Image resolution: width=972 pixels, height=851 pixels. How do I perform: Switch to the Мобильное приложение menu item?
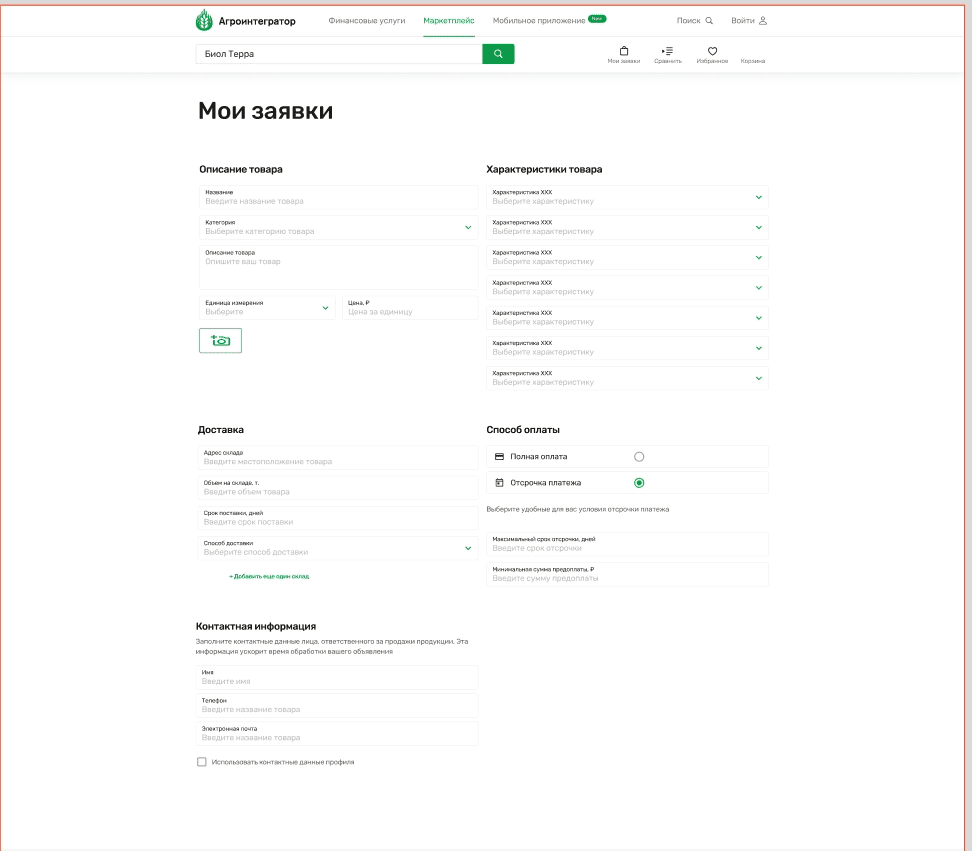click(538, 21)
